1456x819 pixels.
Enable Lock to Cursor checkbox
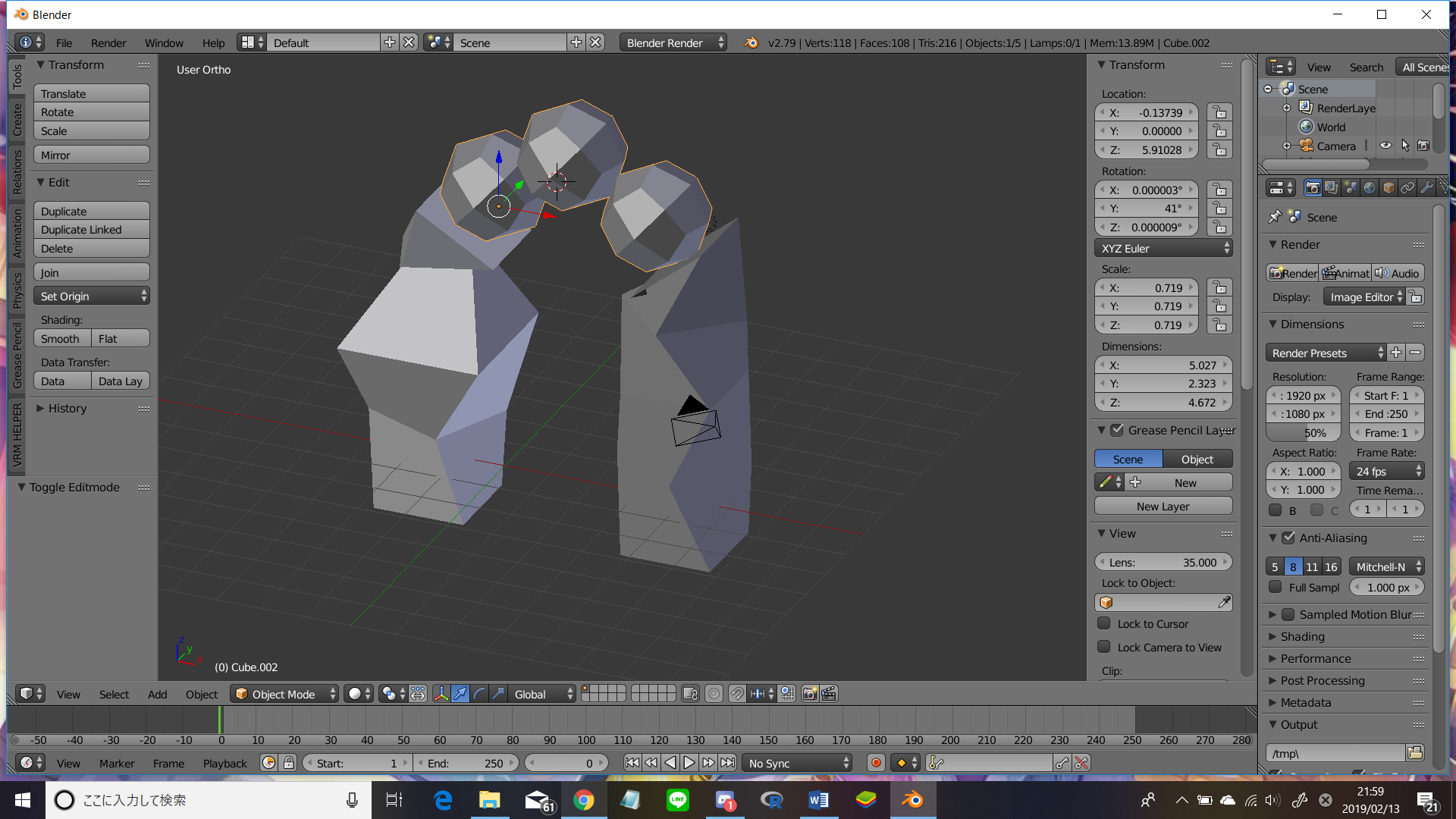tap(1104, 623)
